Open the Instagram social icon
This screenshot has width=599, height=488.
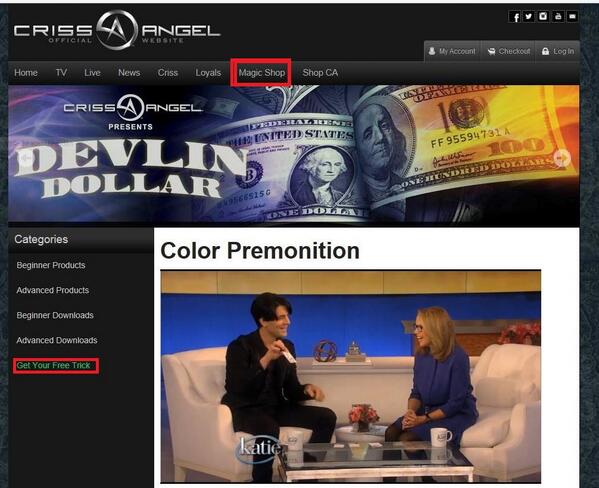[543, 16]
